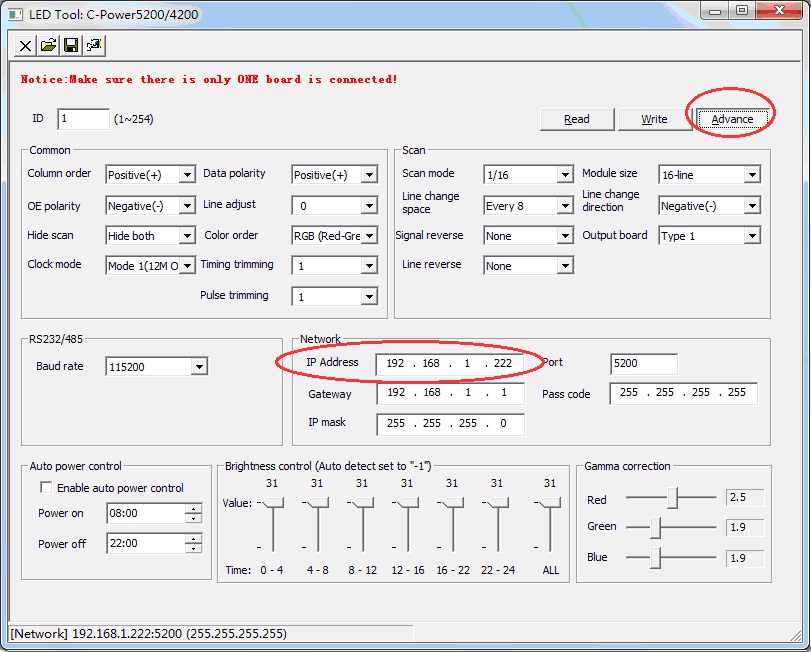Expand the Column order dropdown

(x=187, y=175)
